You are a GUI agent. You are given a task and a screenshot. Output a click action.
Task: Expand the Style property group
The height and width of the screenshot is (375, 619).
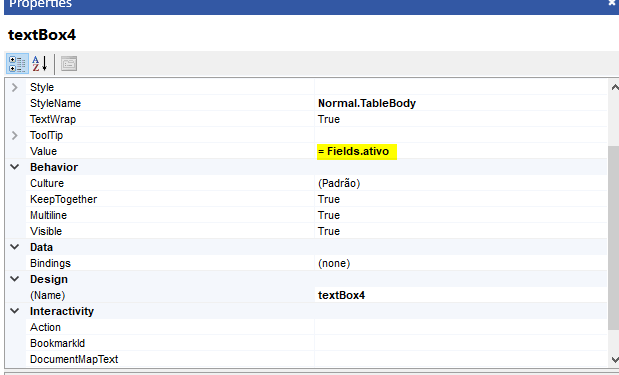pyautogui.click(x=15, y=87)
